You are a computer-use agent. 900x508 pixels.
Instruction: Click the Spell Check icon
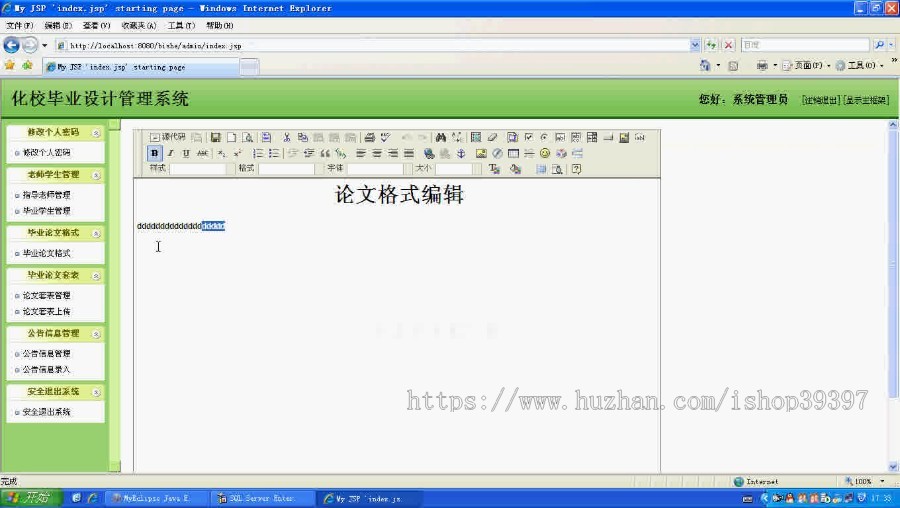(x=386, y=137)
